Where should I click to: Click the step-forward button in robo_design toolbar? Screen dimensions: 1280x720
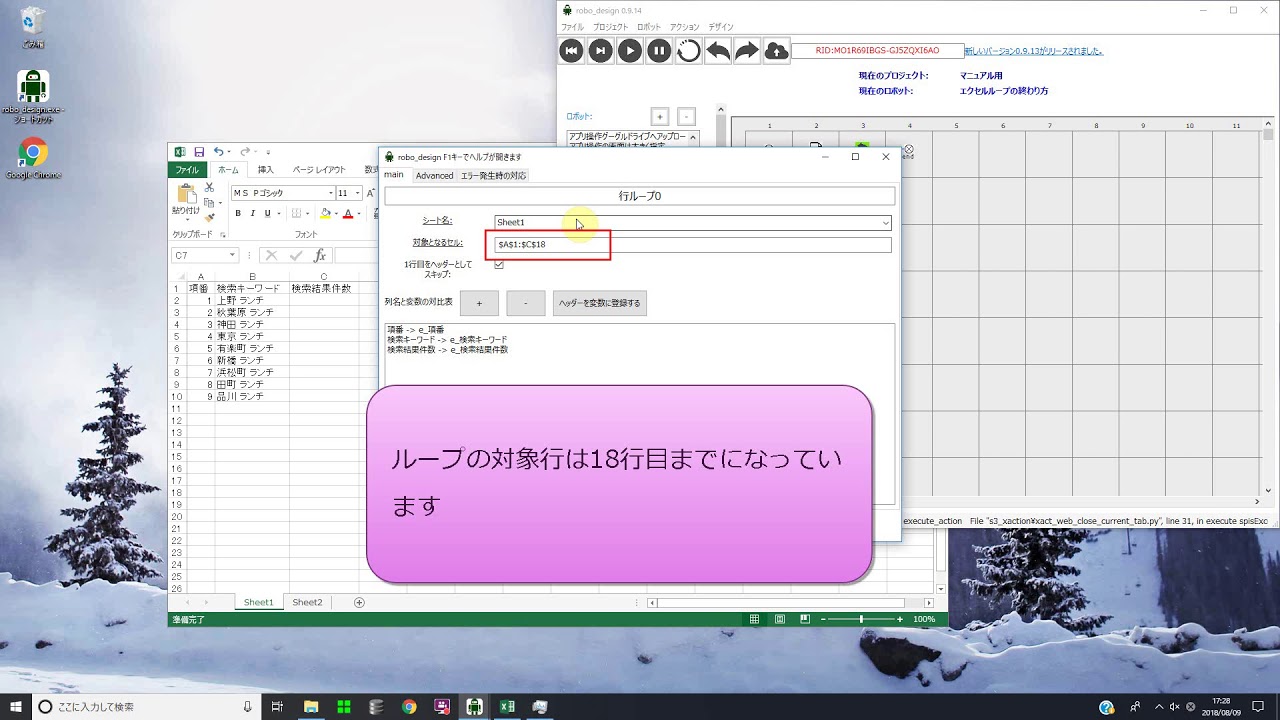point(600,51)
